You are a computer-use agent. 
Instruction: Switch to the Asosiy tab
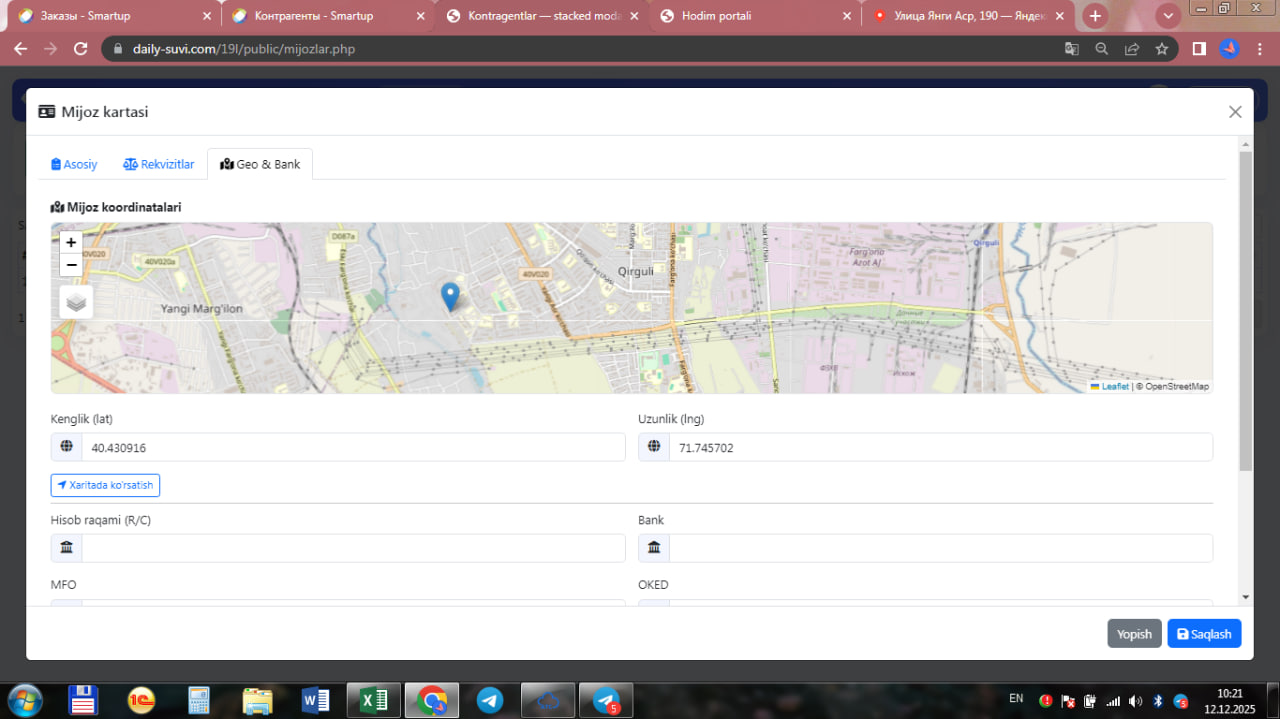point(75,164)
